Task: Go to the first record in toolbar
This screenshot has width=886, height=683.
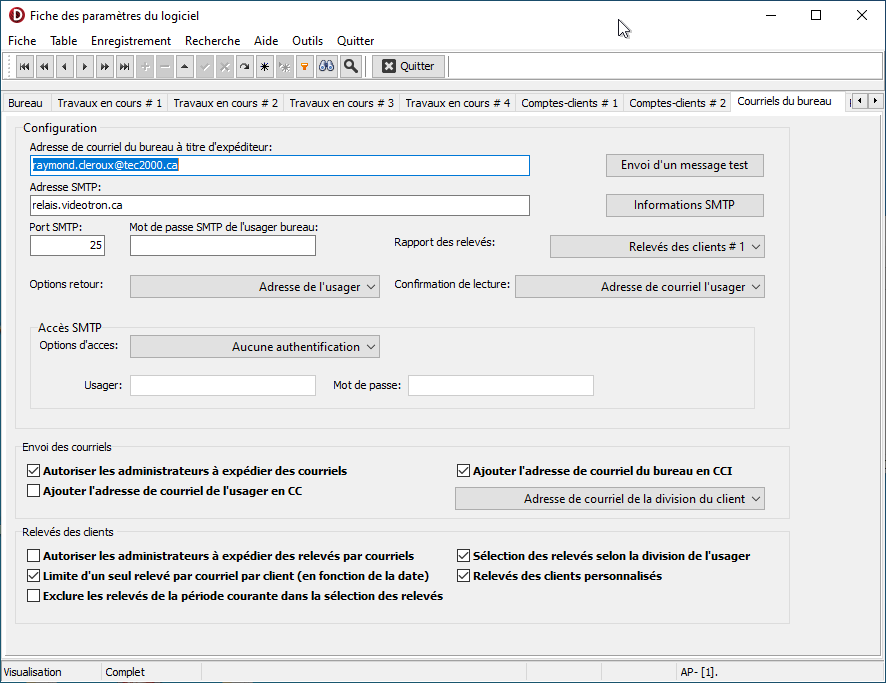Action: pos(24,67)
